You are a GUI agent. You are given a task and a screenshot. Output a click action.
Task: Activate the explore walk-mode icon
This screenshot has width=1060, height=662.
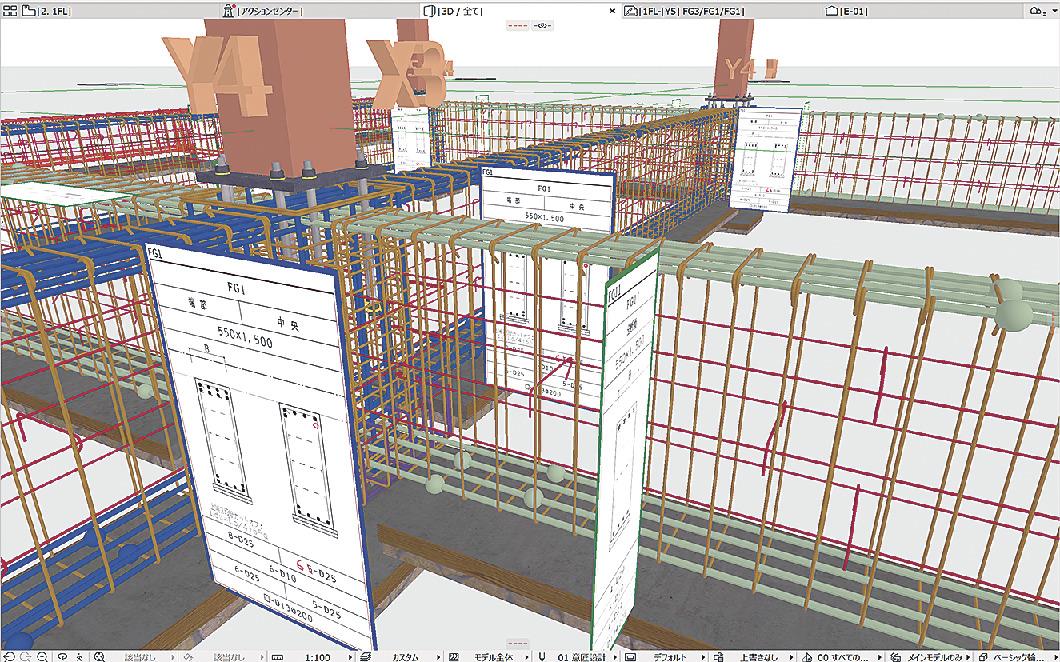coord(80,656)
